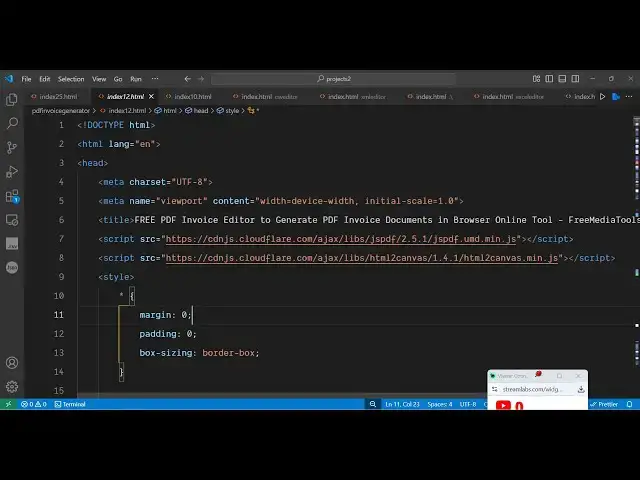This screenshot has width=640, height=480.
Task: Open remote window indicator in status bar
Action: click(8, 404)
